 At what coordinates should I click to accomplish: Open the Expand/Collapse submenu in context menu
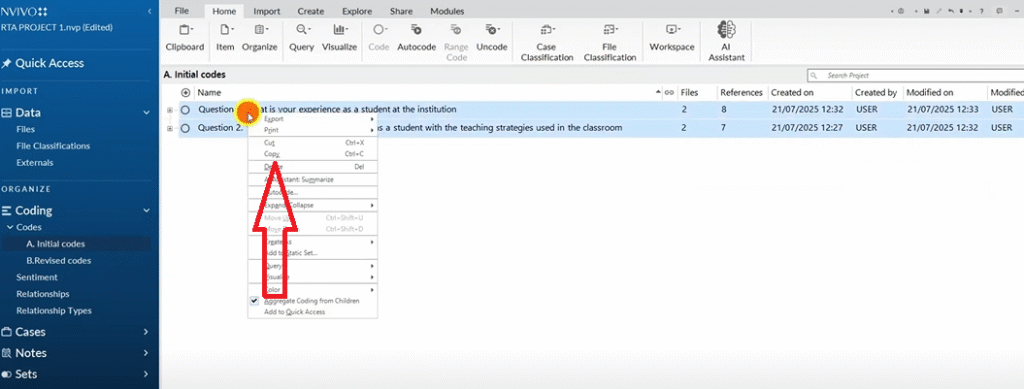point(312,205)
